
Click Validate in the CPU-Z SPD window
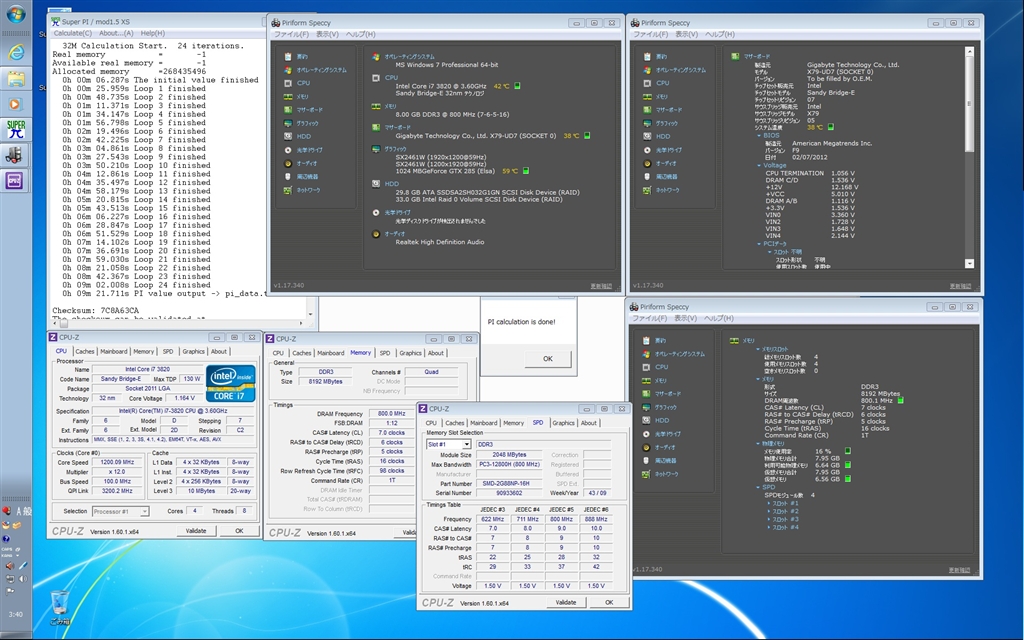click(565, 602)
